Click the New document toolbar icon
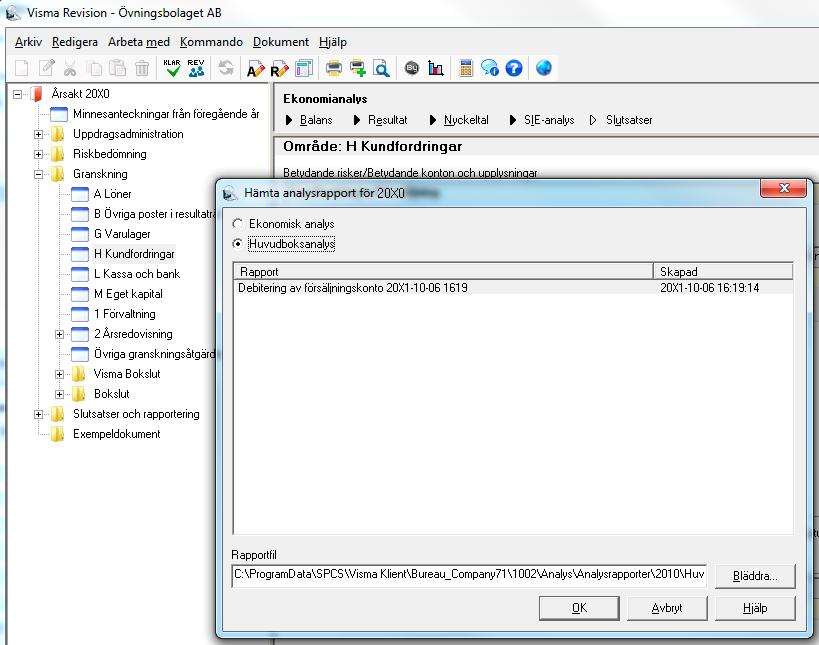Screen dimensions: 819x645 tap(22, 68)
